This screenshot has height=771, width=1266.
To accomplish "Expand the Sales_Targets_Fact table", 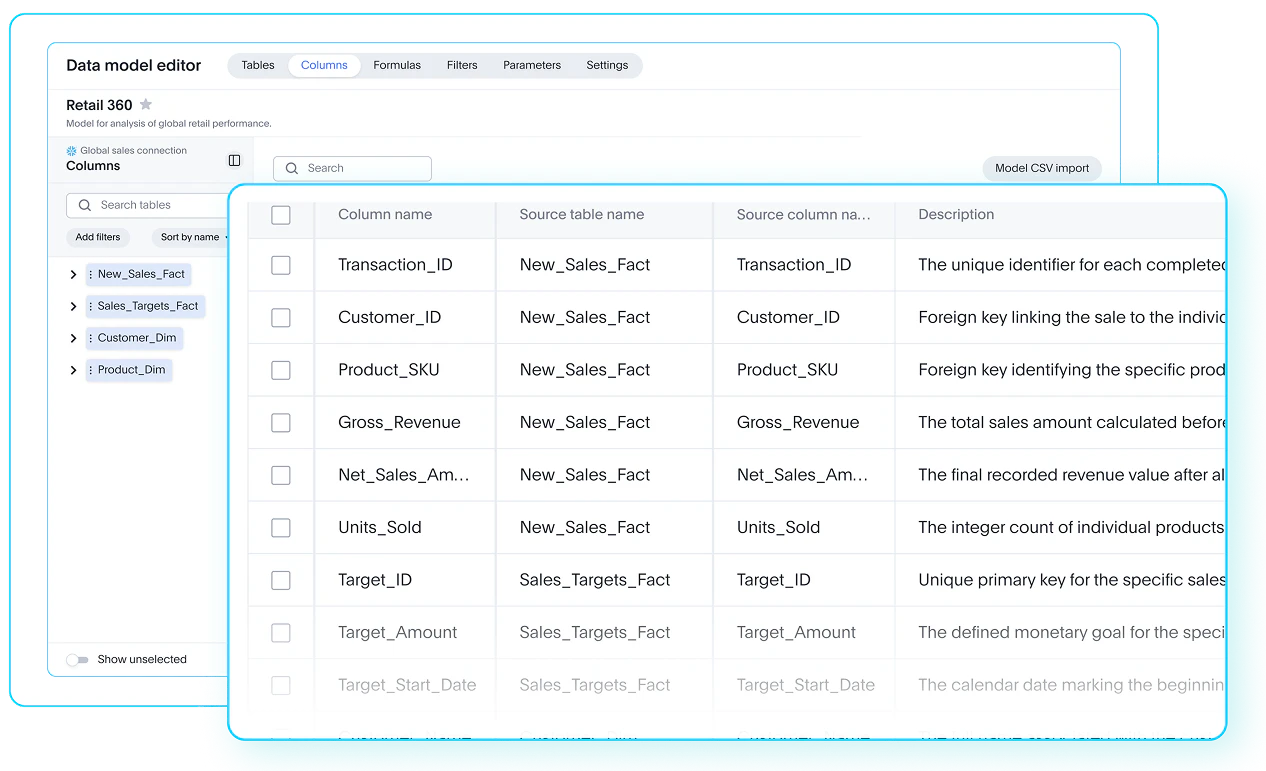I will click(73, 306).
